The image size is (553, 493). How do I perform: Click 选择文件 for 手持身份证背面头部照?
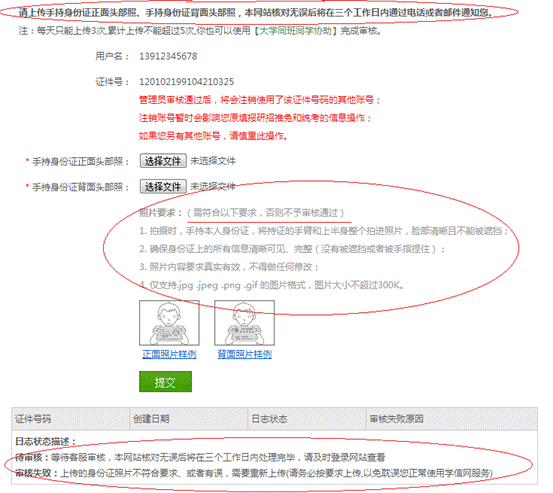(x=163, y=186)
